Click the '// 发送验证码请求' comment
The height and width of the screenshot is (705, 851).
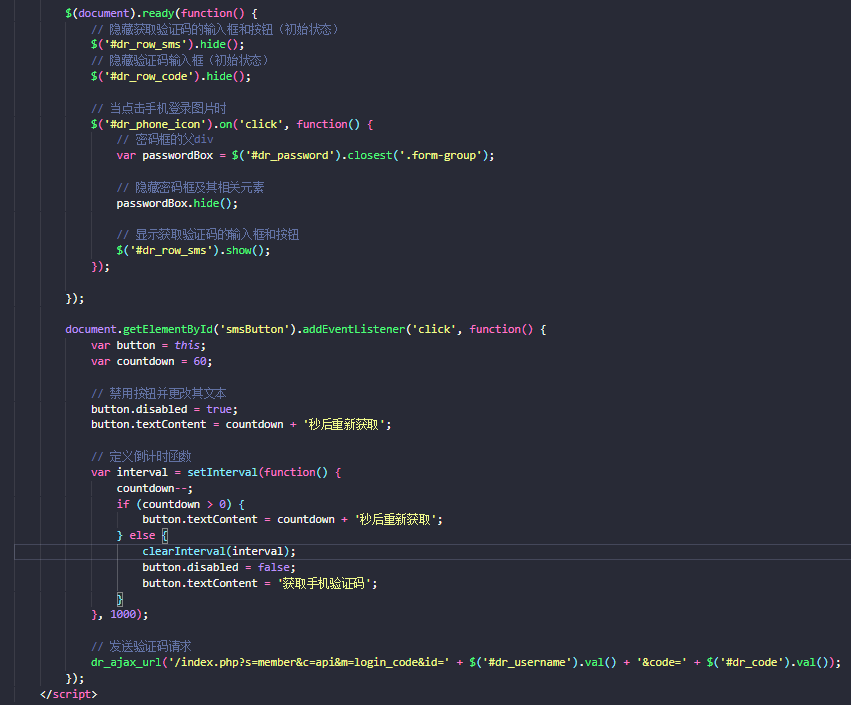[141, 646]
